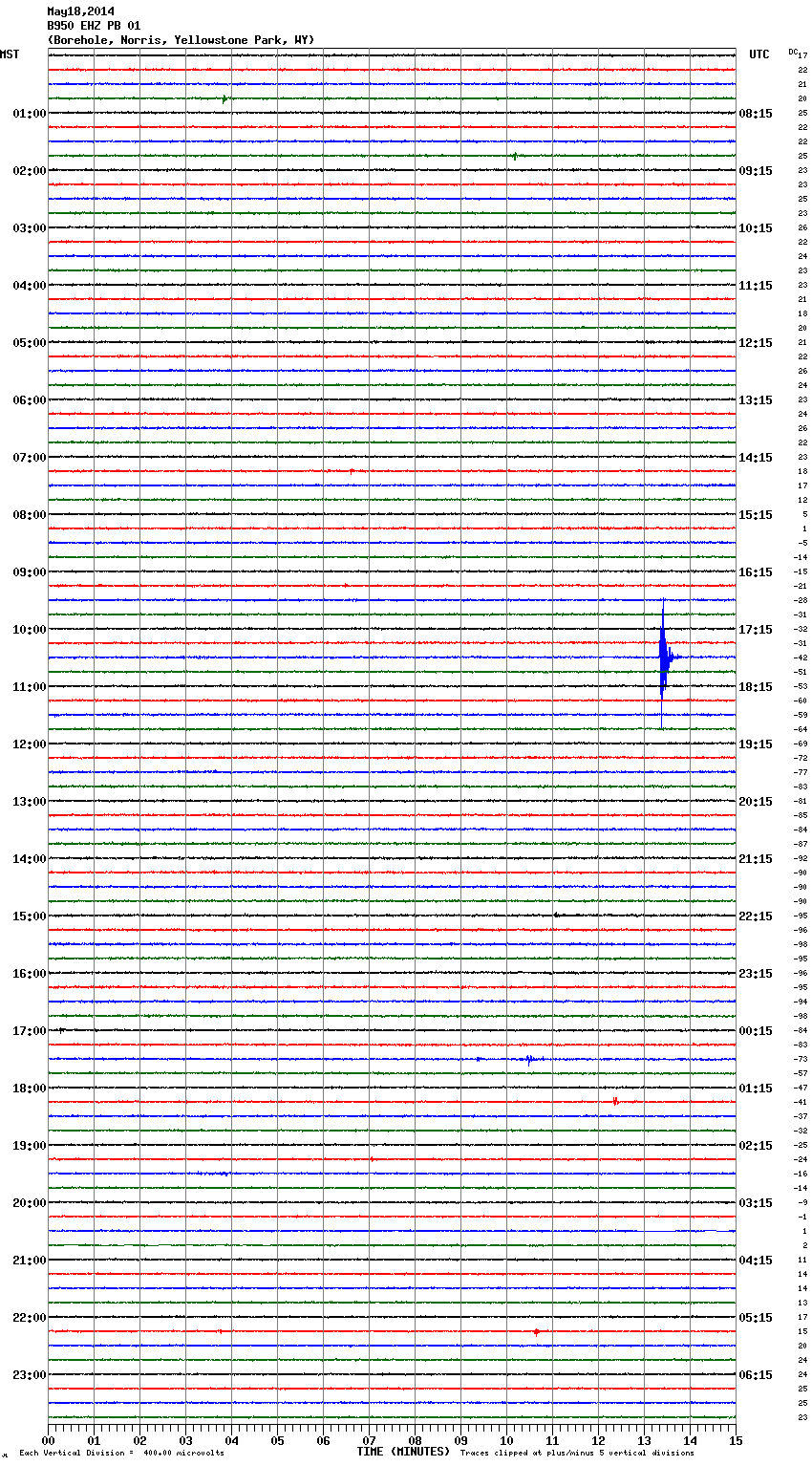
Task: Click the 23:15 UTC time label
Action: pyautogui.click(x=756, y=974)
